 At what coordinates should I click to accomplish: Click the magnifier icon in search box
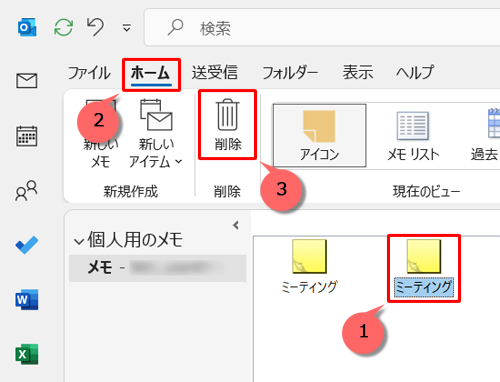pyautogui.click(x=175, y=27)
